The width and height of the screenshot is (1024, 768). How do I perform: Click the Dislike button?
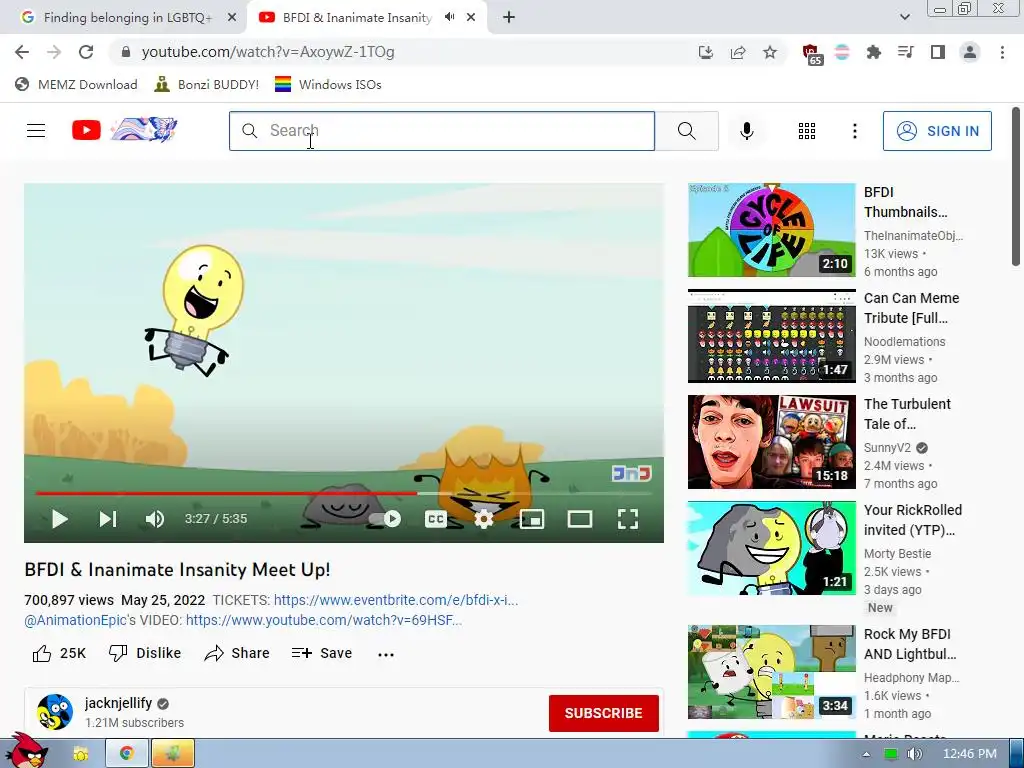coord(145,653)
